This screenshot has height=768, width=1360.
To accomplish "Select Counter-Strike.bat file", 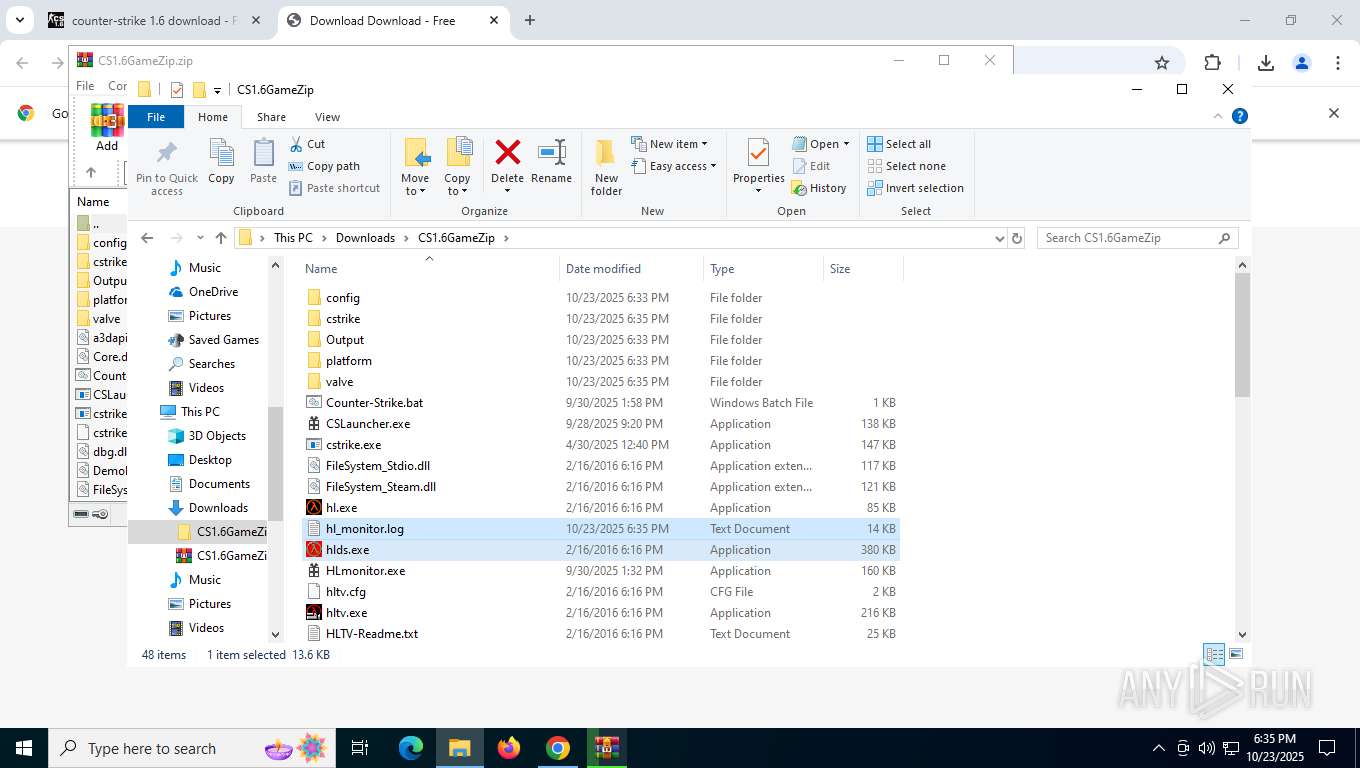I will click(601, 403).
